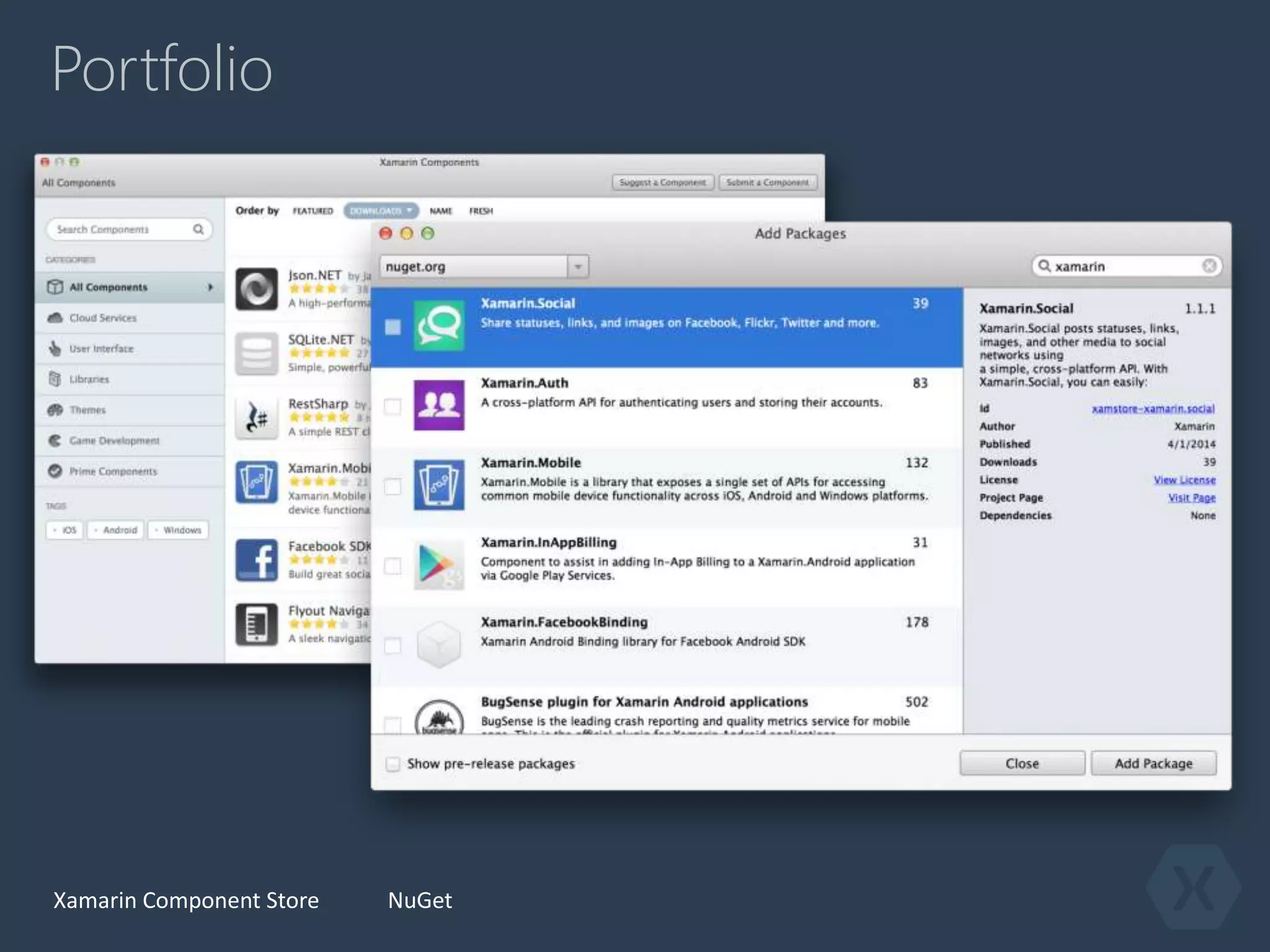Screen dimensions: 1270x952
Task: Tick the BugSense plugin checkbox
Action: pos(393,725)
